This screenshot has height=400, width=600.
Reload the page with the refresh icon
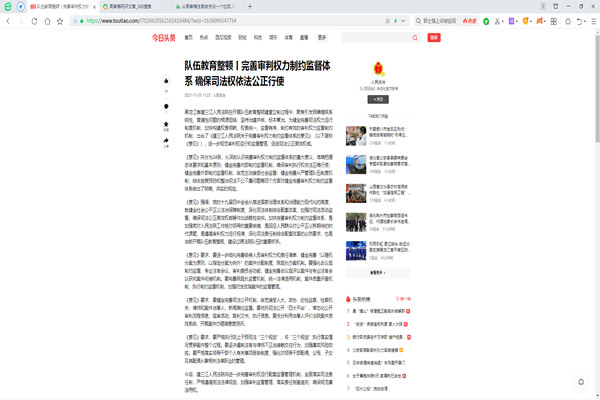pos(34,21)
